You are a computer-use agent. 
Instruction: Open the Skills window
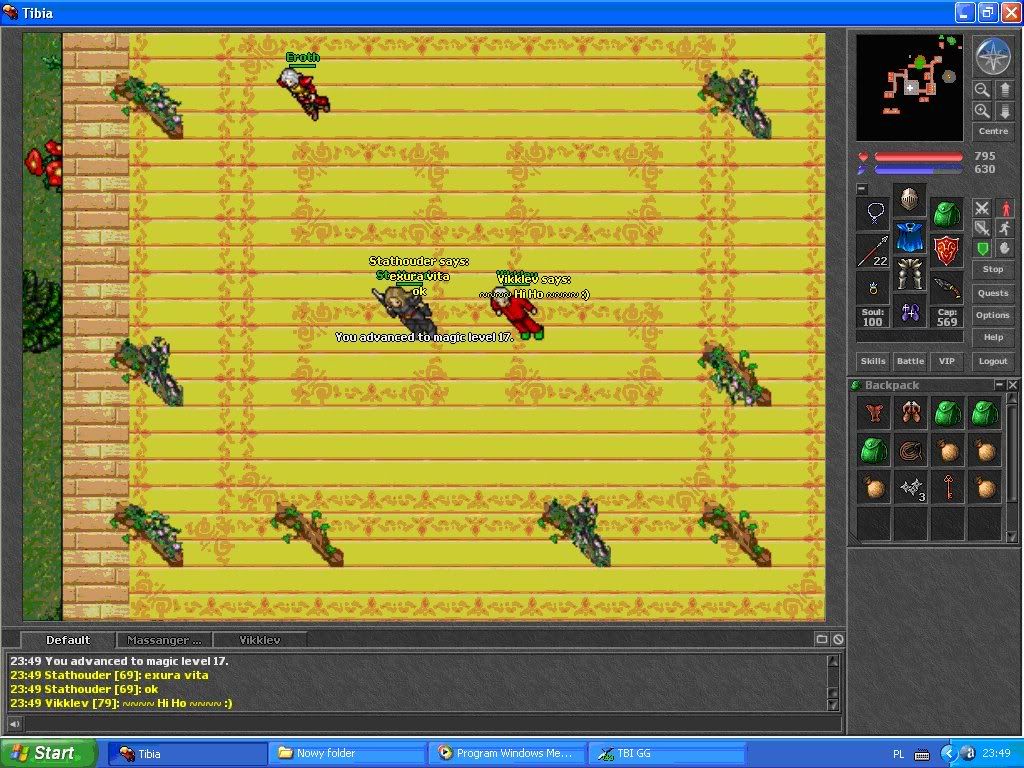[873, 361]
